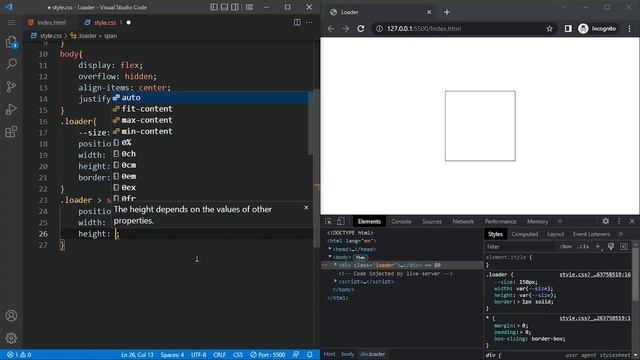The width and height of the screenshot is (640, 360).
Task: Open editor More Actions ellipsis
Action: pyautogui.click(x=309, y=22)
